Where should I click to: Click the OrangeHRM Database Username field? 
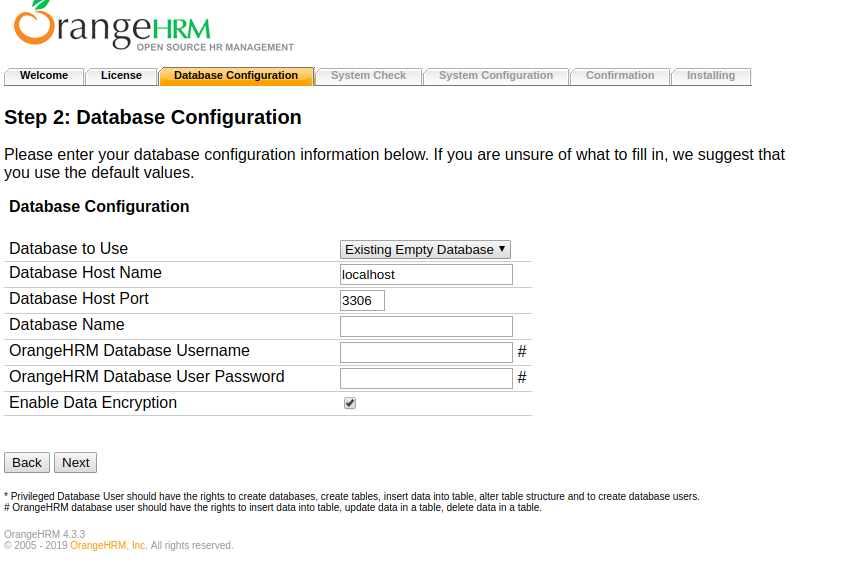pos(426,352)
